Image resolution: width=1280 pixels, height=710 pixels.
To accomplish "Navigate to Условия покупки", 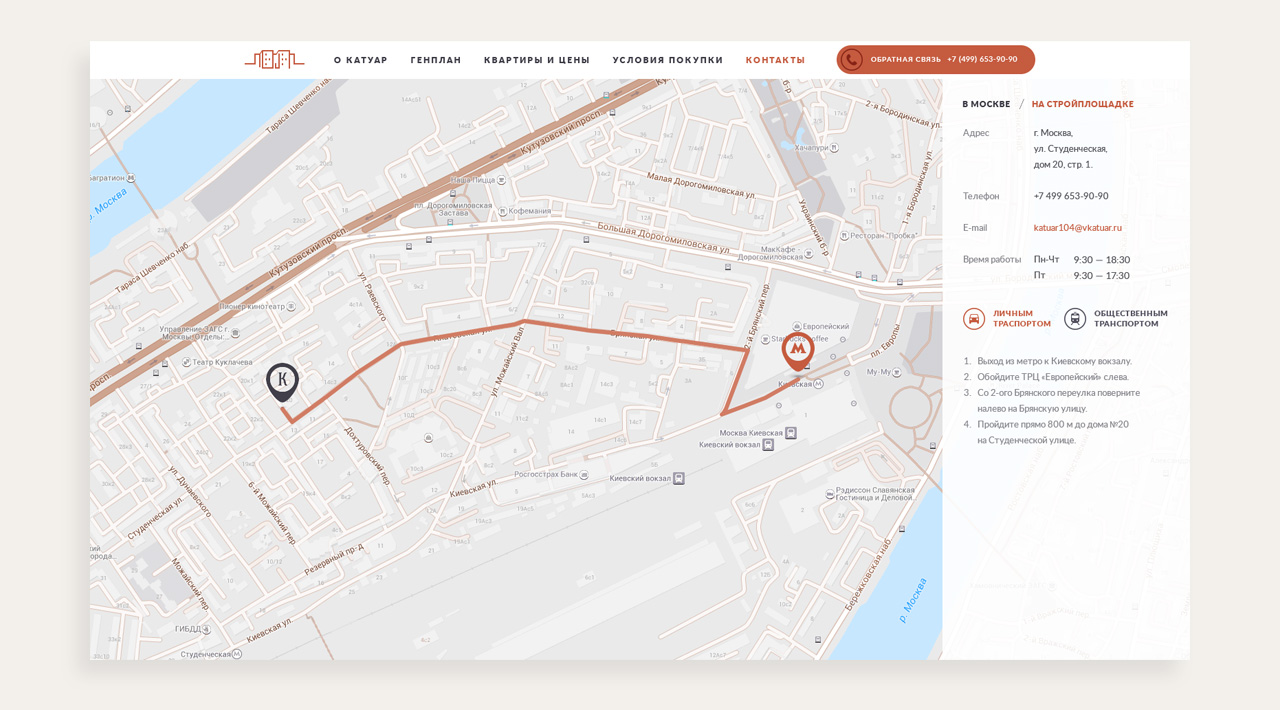I will tap(668, 60).
